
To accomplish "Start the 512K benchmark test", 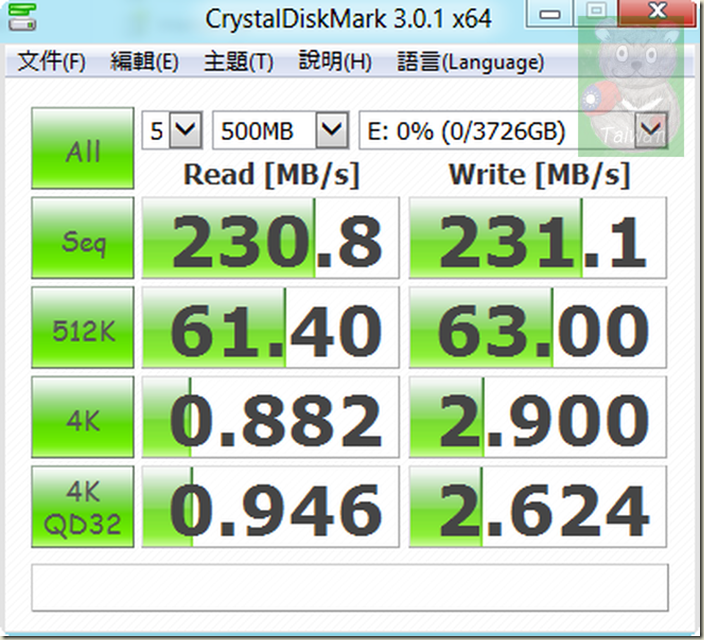I will point(83,327).
